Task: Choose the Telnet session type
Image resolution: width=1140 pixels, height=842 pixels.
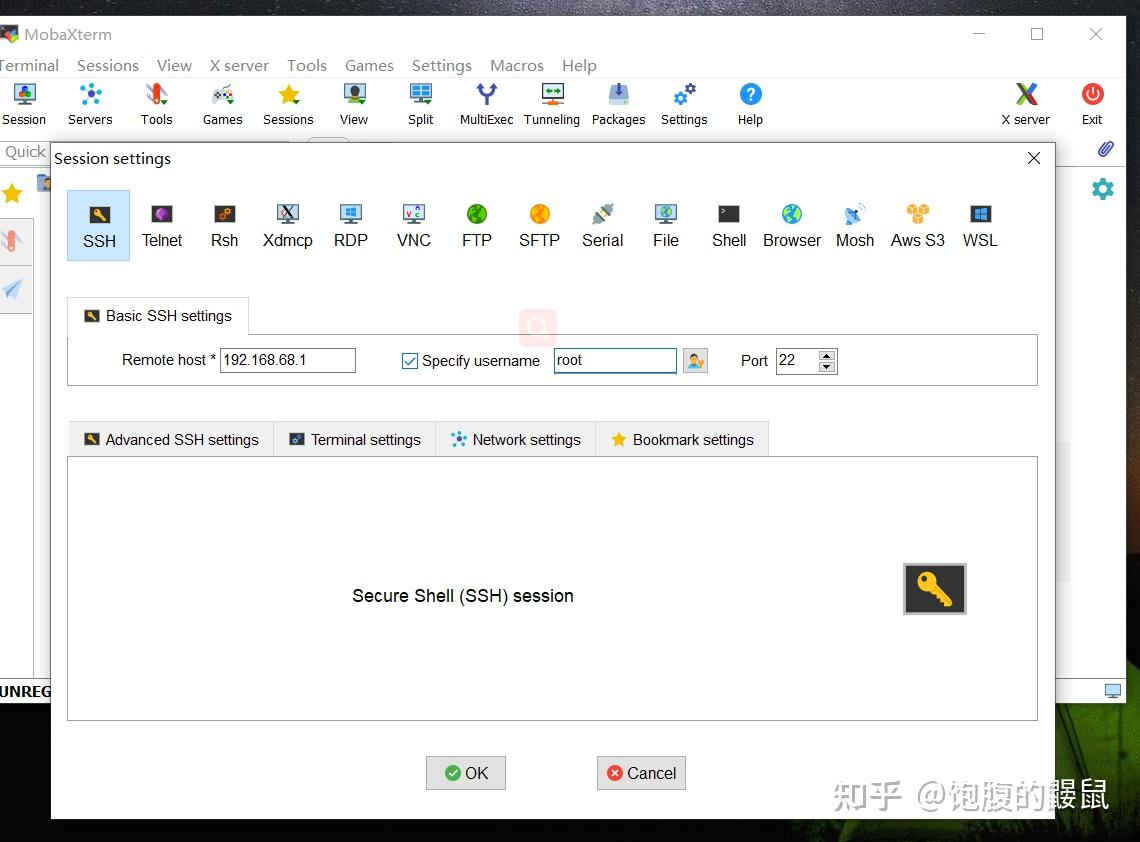Action: coord(161,225)
